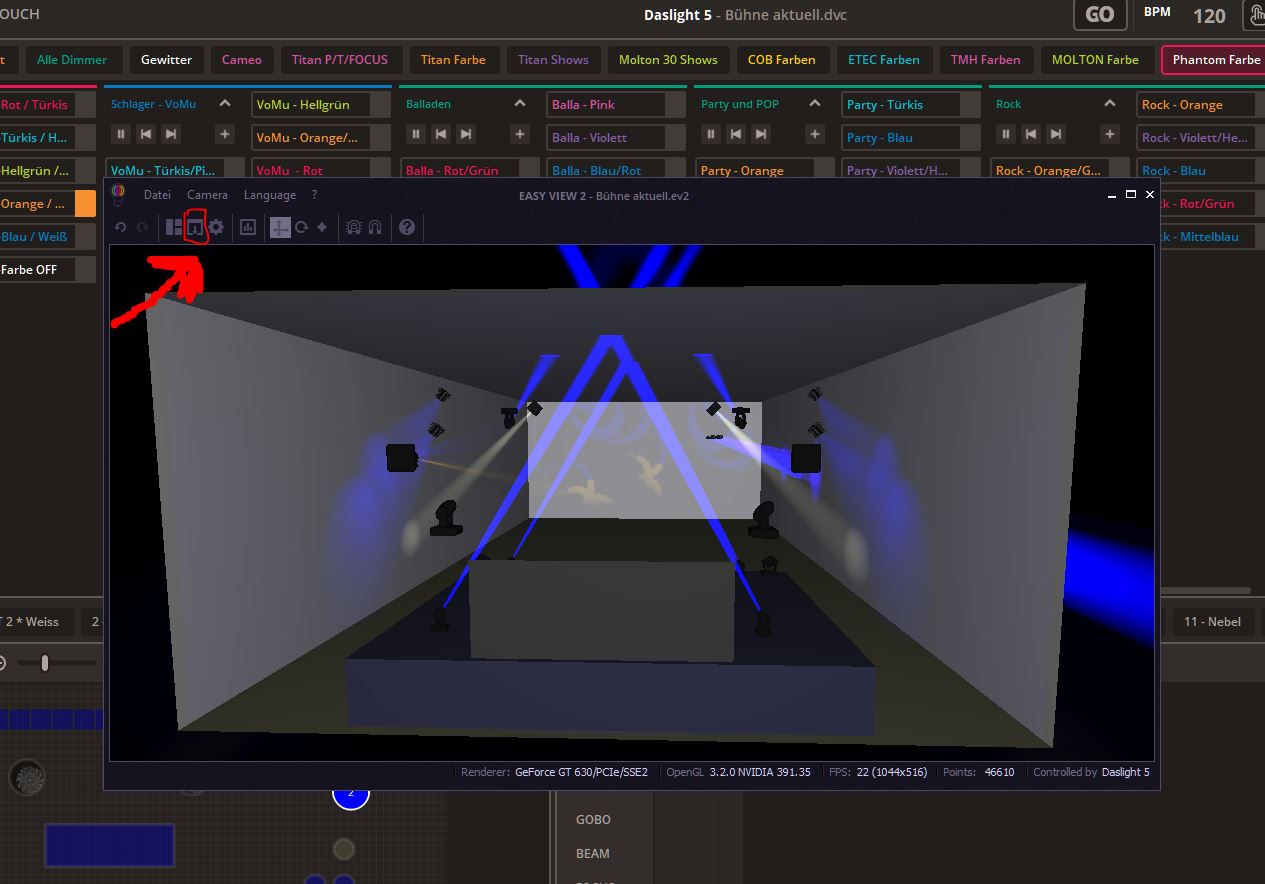Add scene to Party und POP group
This screenshot has width=1265, height=884.
(815, 134)
